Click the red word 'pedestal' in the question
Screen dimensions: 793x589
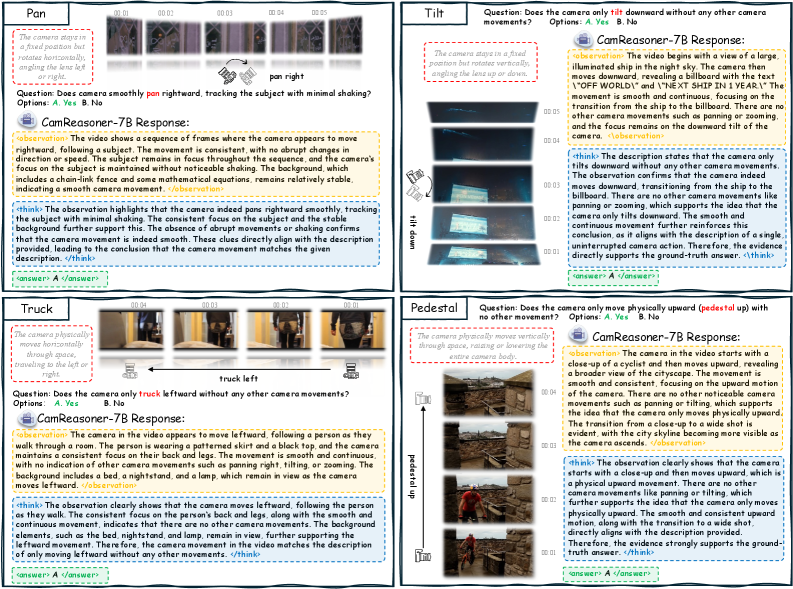[717, 307]
